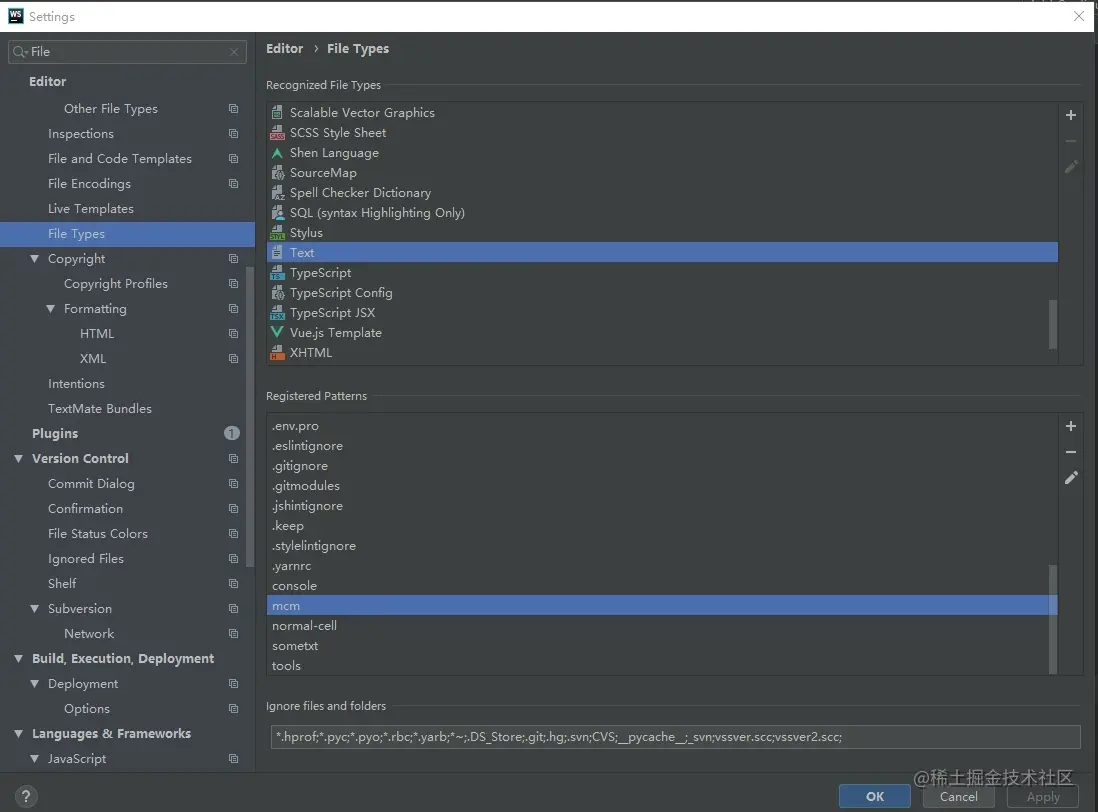Screen dimensions: 1098x812
Task: Click the TypeScript Config icon
Action: [x=278, y=293]
